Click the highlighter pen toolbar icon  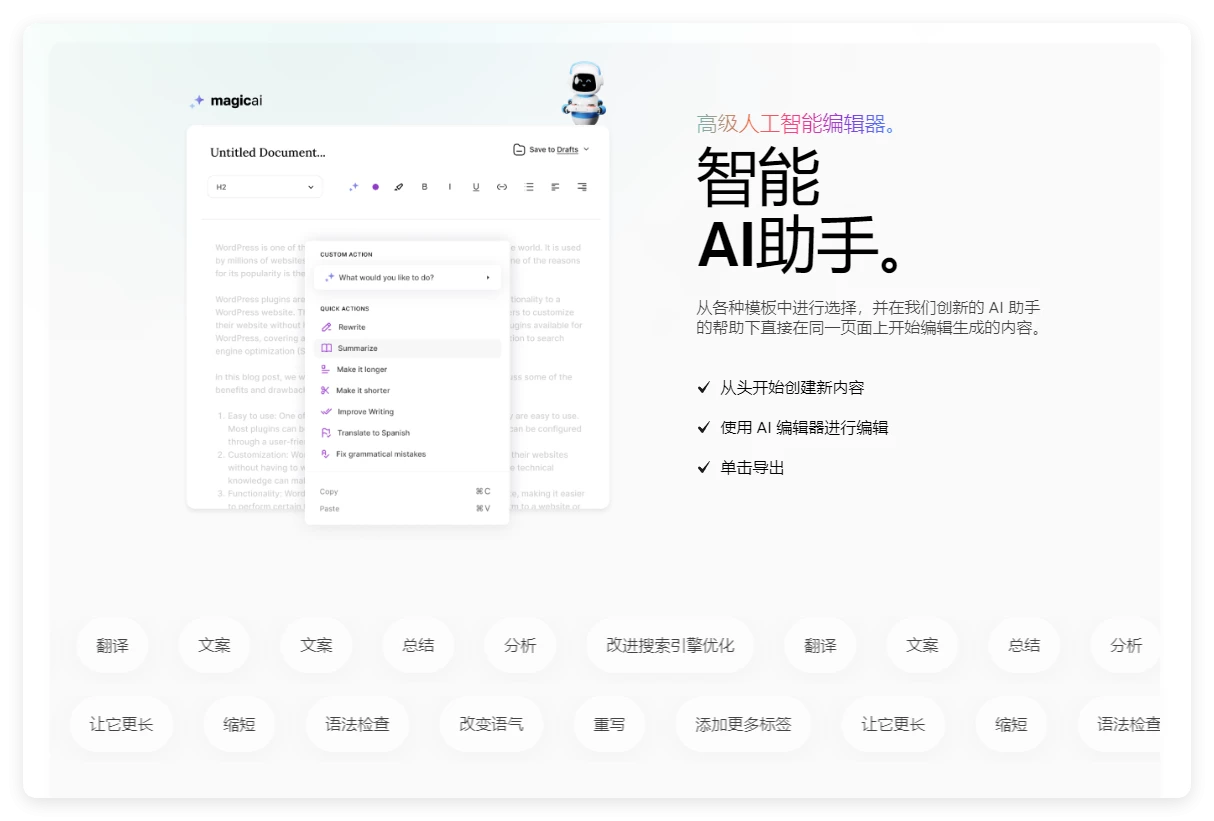[398, 187]
